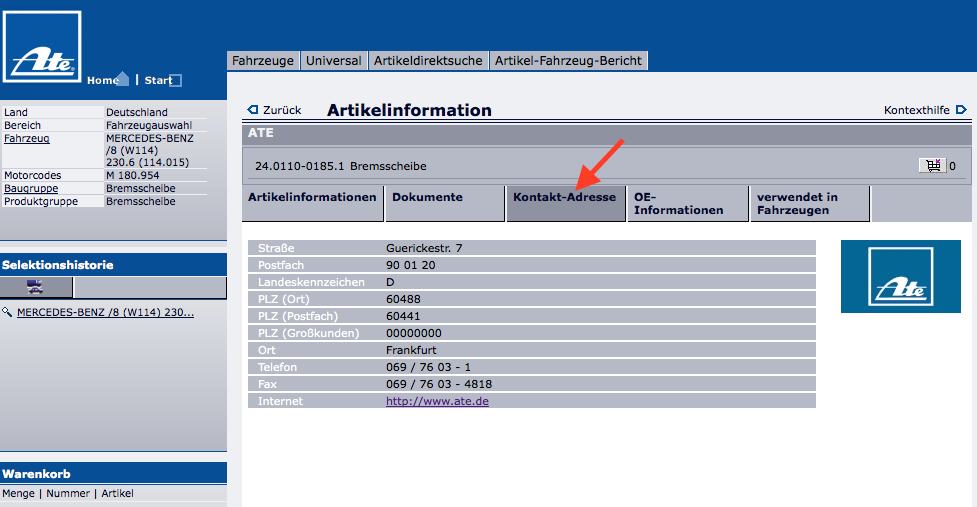Click the magnifier icon beside MERCEDES-BENZ entry
Viewport: 977px width, 507px height.
coord(8,313)
